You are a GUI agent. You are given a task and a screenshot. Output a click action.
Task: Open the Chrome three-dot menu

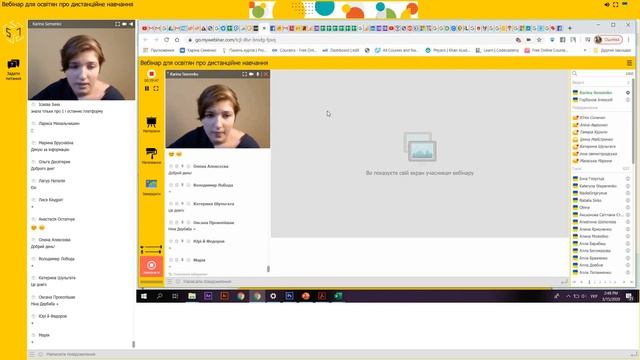(x=629, y=40)
